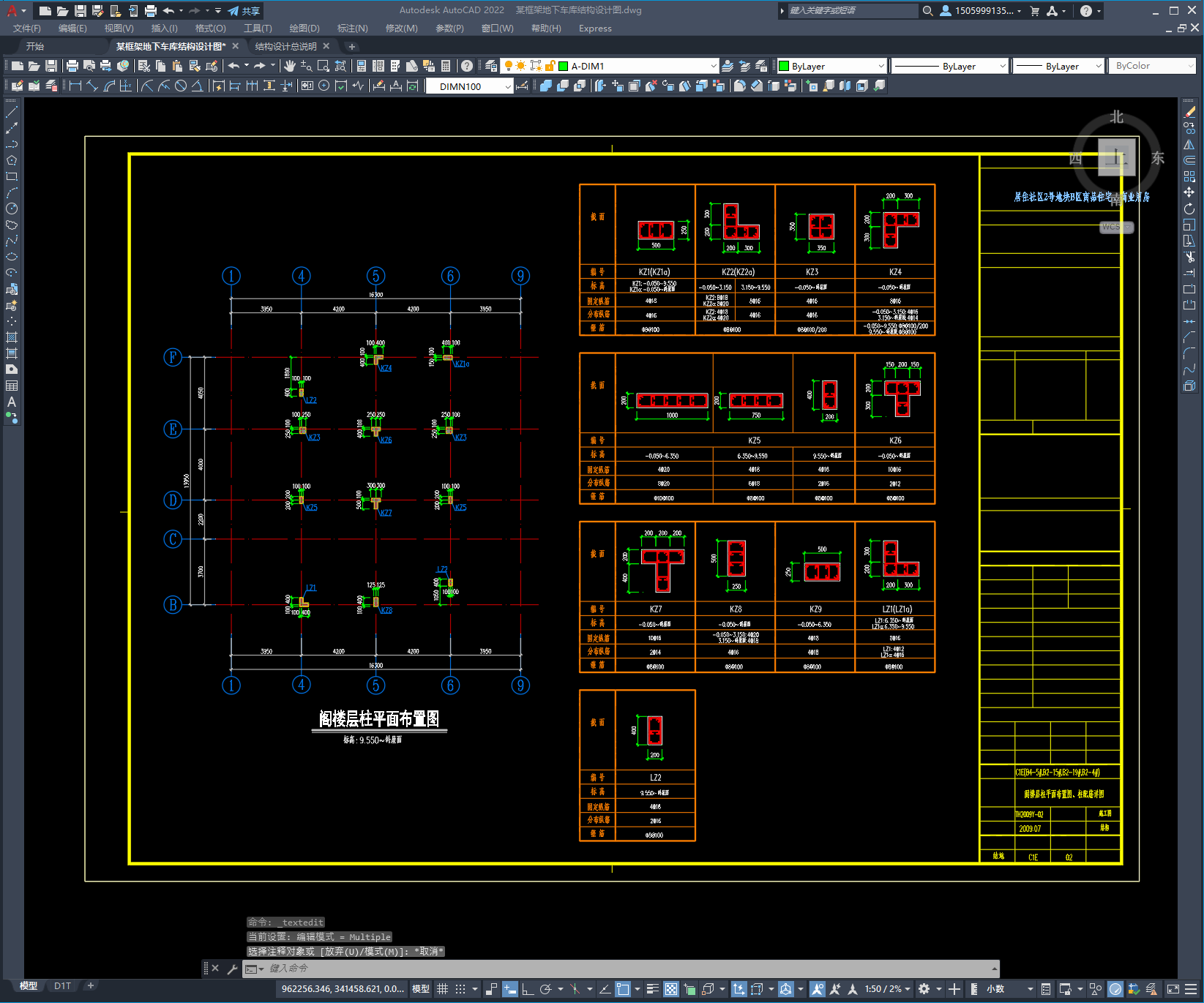
Task: Click the Save icon in standard toolbar
Action: point(51,66)
